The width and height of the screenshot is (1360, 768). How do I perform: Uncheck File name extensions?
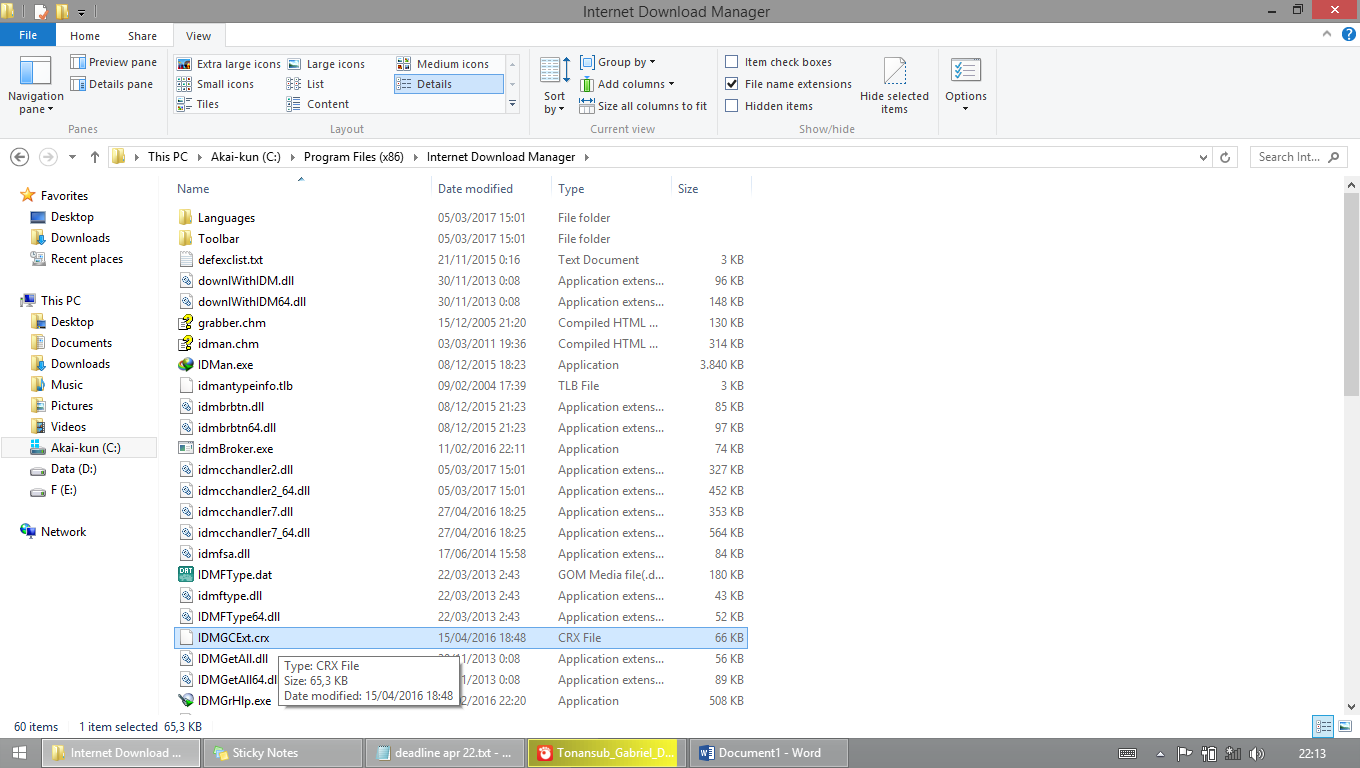click(788, 84)
